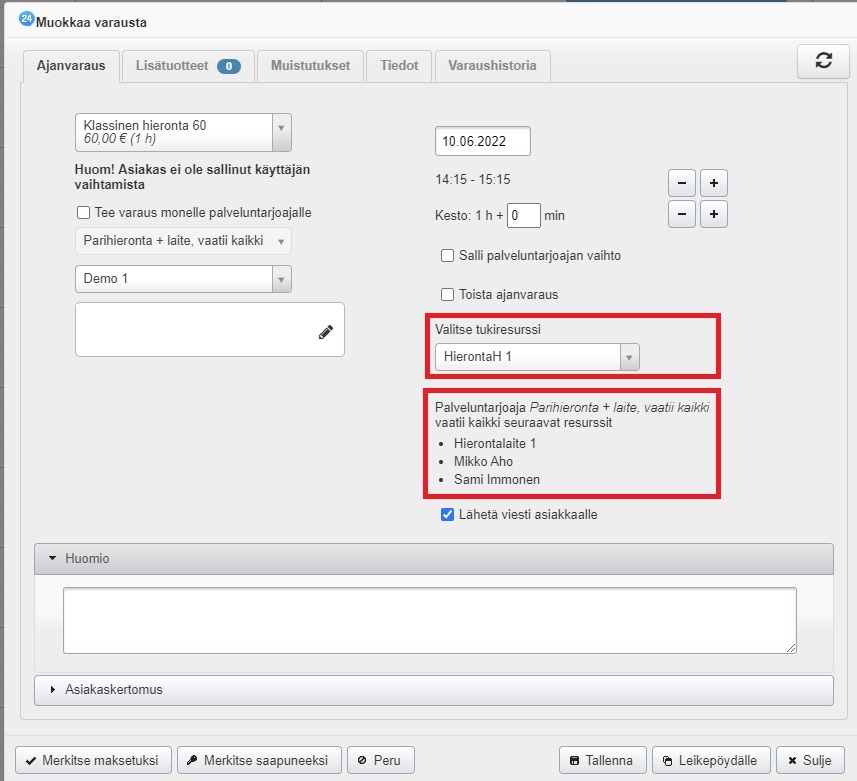Increase the start time with plus button
857x781 pixels.
tap(714, 184)
